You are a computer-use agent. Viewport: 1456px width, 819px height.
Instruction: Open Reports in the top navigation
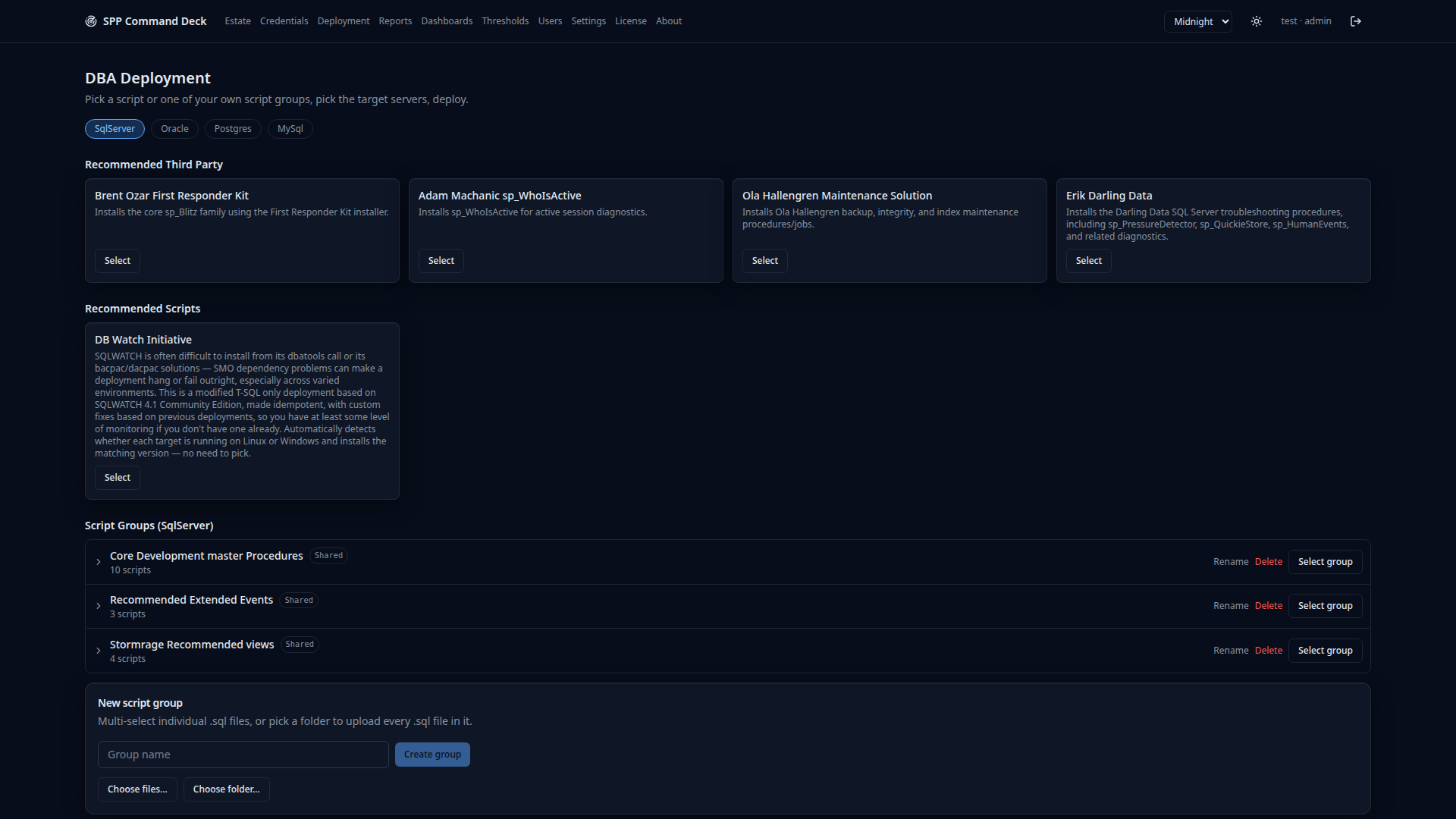pos(395,21)
